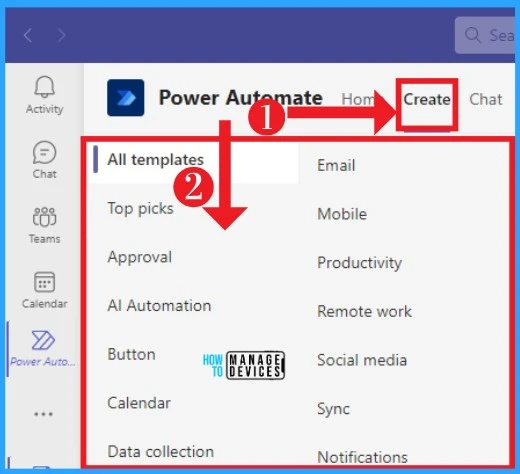The width and height of the screenshot is (520, 474).
Task: Select the Sync category
Action: coord(333,409)
